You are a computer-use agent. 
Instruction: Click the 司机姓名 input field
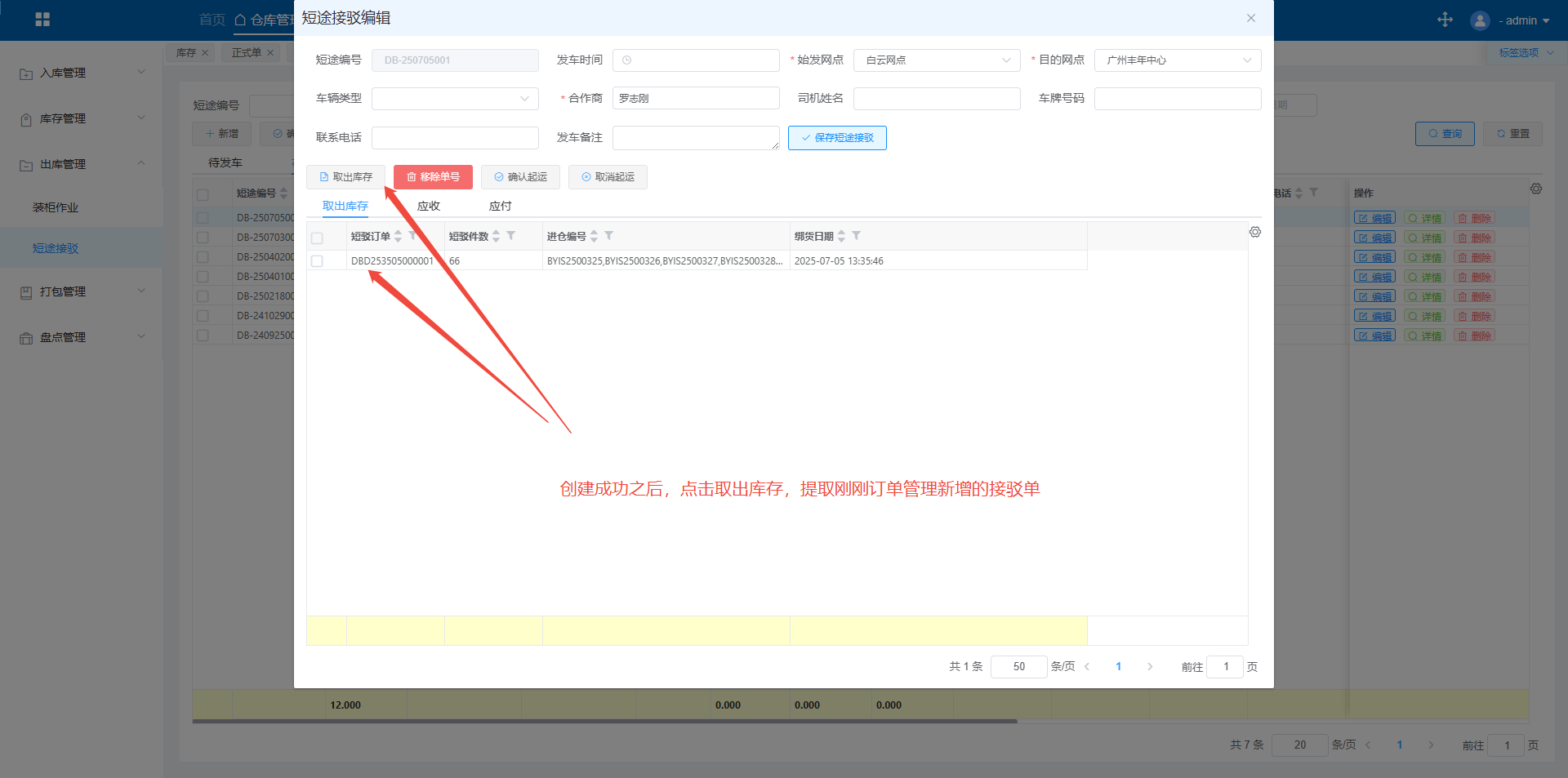[936, 99]
